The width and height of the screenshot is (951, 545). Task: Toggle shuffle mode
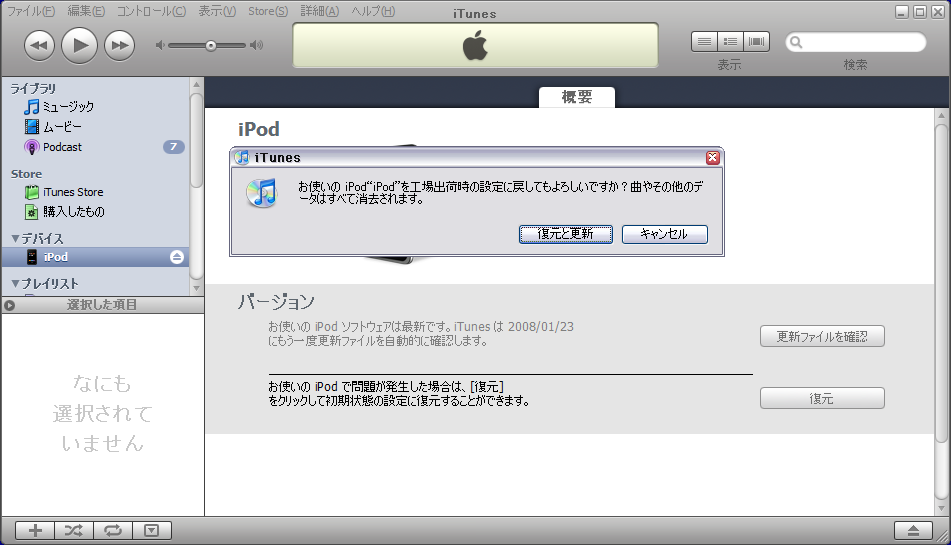click(x=74, y=531)
